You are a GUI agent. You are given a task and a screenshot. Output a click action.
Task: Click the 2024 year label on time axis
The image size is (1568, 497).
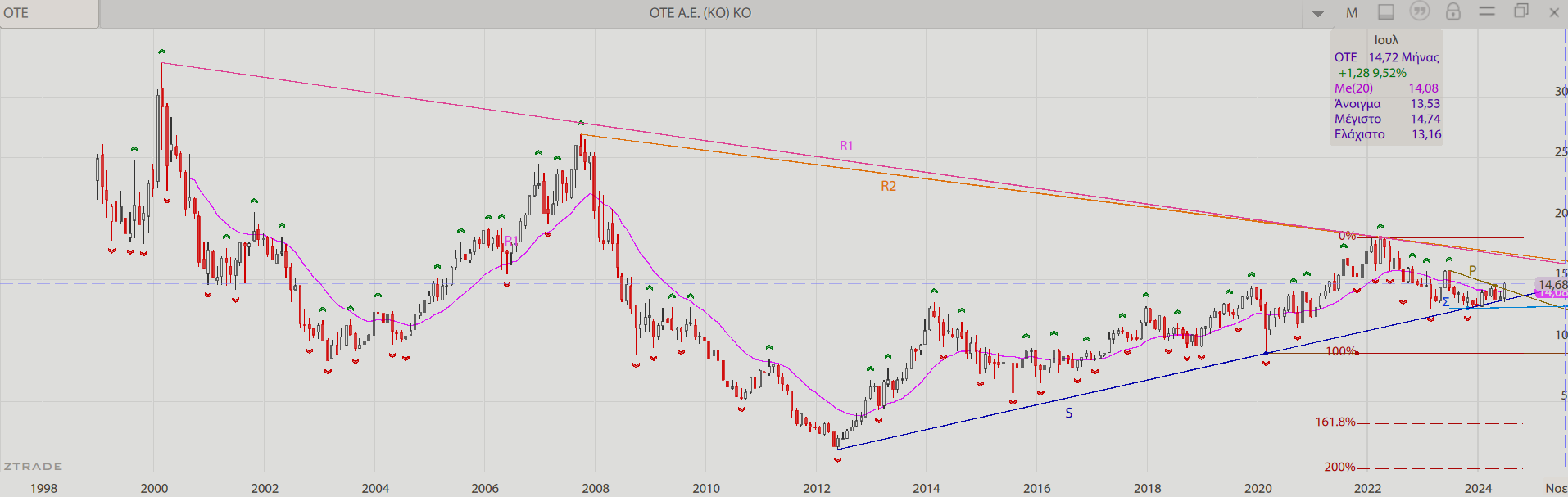[1479, 488]
